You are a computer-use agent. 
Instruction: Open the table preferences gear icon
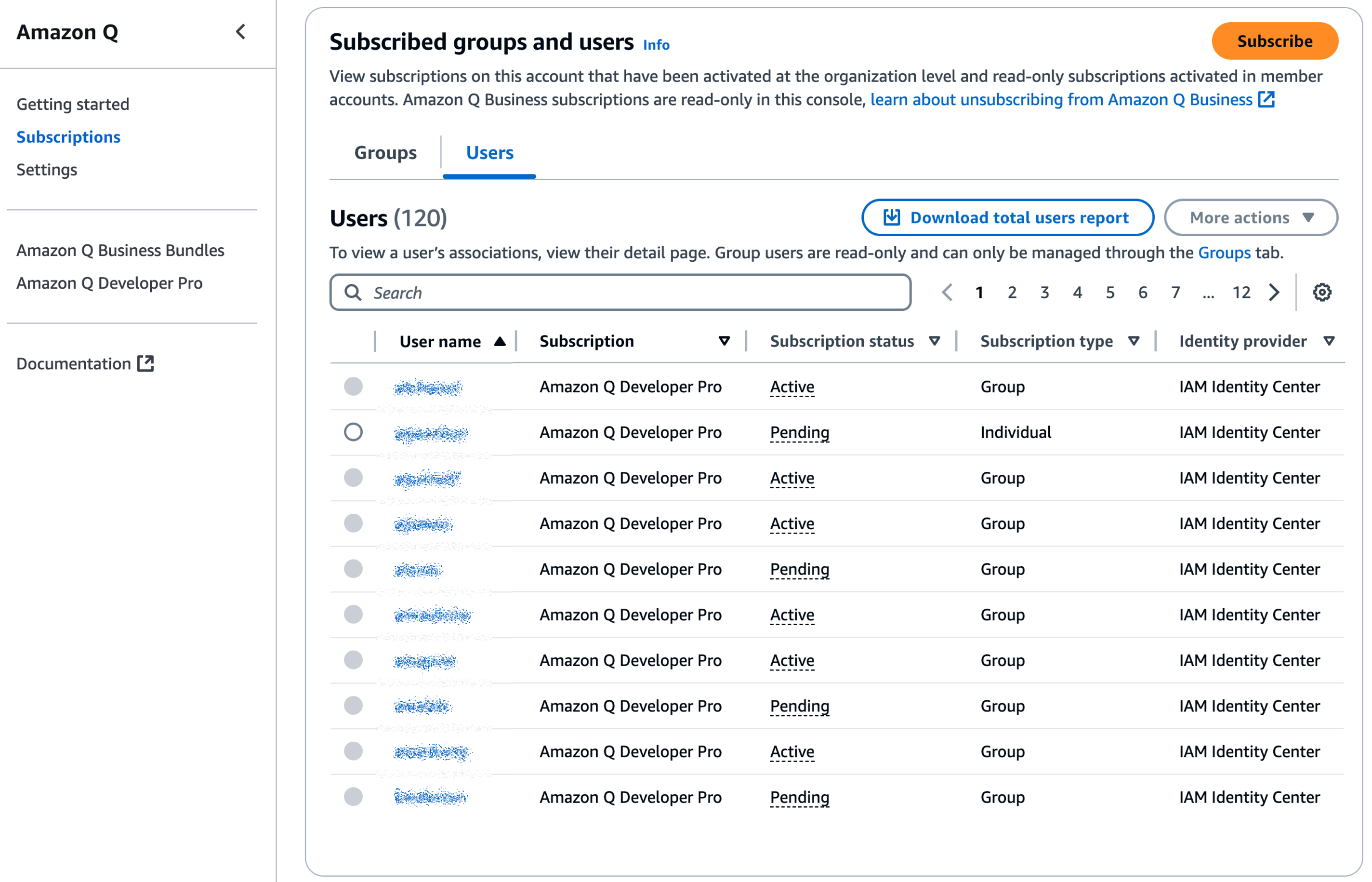(x=1322, y=292)
